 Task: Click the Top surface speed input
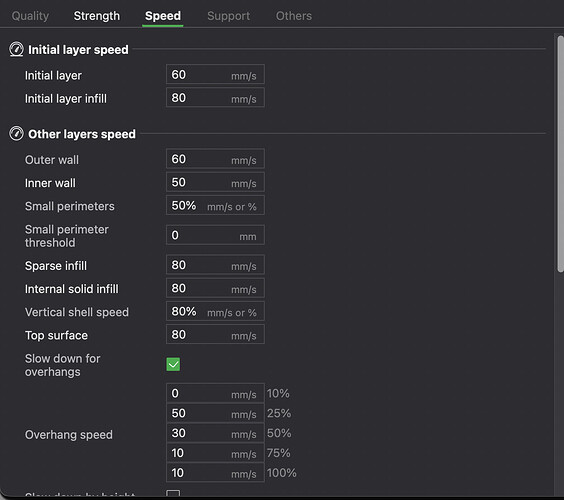pos(215,335)
